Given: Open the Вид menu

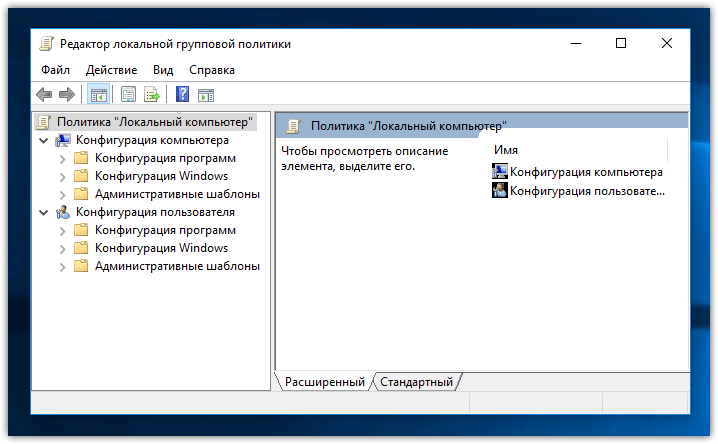Looking at the screenshot, I should click(x=163, y=70).
